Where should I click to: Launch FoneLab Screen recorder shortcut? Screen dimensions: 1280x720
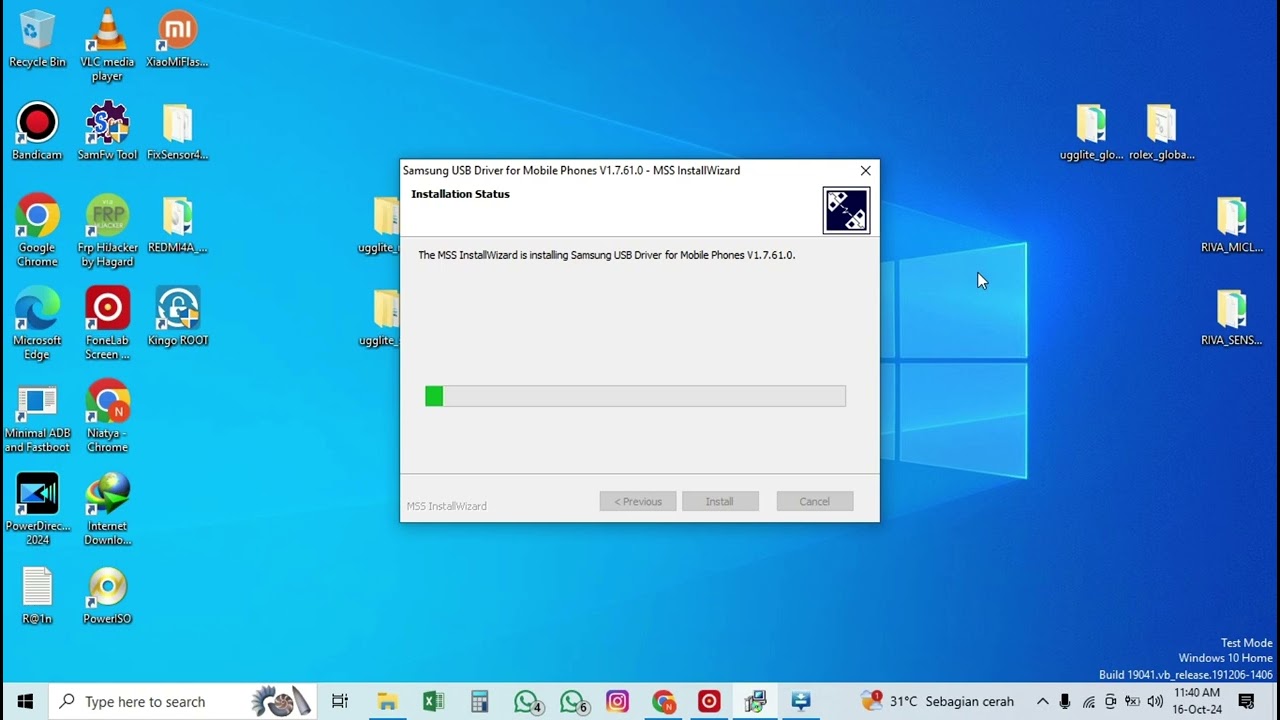tap(107, 324)
